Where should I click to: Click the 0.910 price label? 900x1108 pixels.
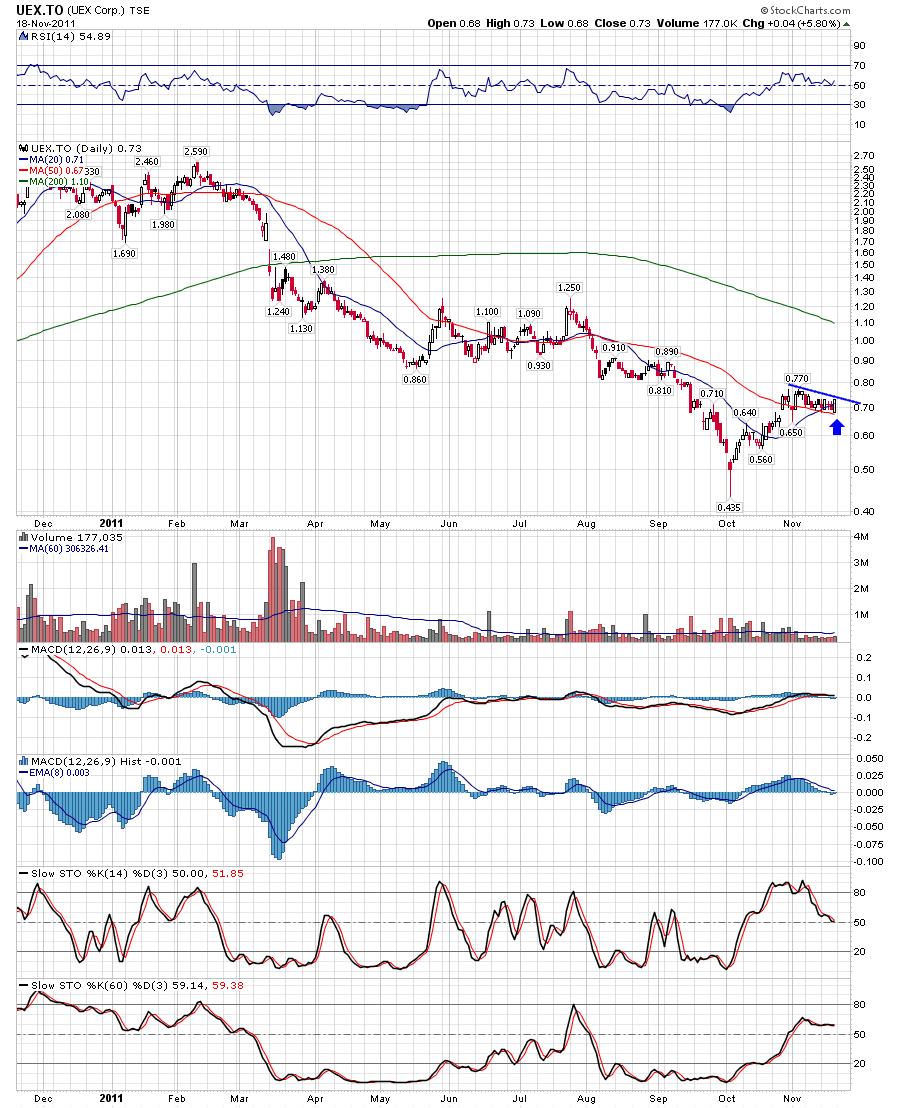pyautogui.click(x=614, y=348)
